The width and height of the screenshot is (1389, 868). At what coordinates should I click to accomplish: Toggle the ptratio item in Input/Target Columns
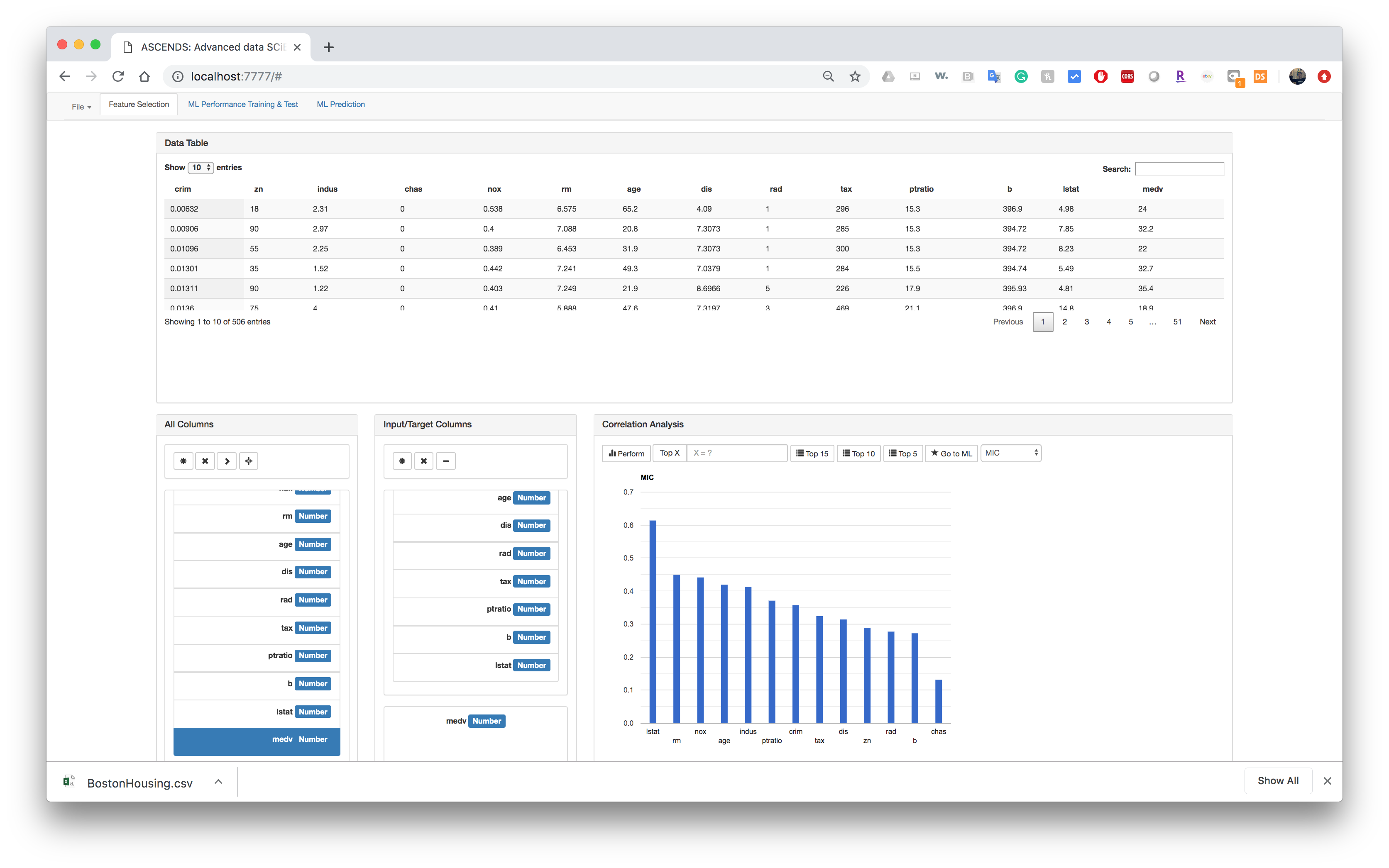pos(475,610)
